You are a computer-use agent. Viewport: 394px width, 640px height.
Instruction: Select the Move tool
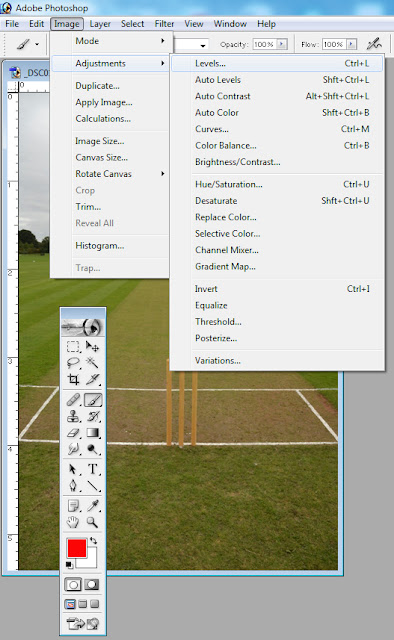92,347
